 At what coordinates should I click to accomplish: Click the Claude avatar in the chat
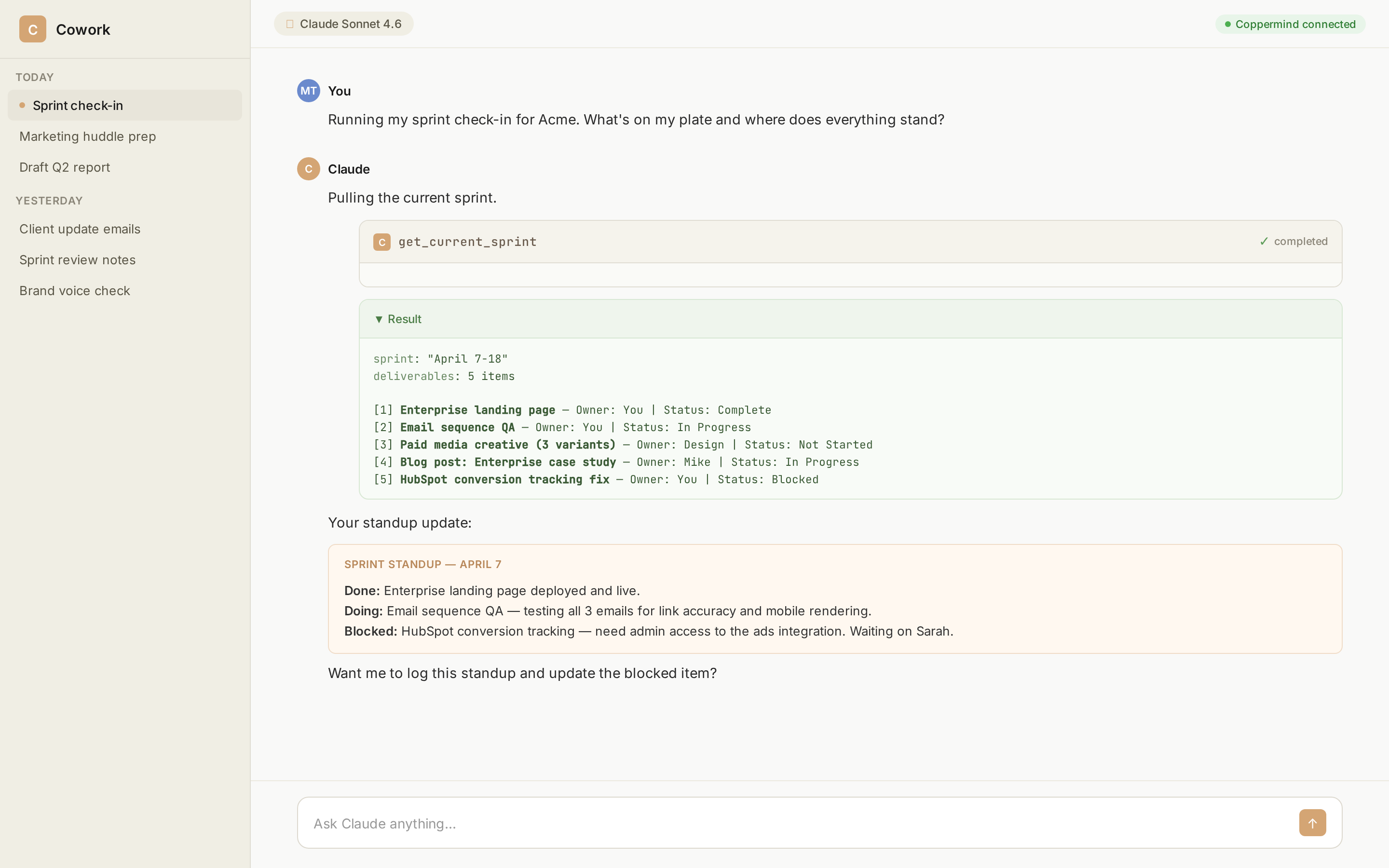tap(308, 169)
